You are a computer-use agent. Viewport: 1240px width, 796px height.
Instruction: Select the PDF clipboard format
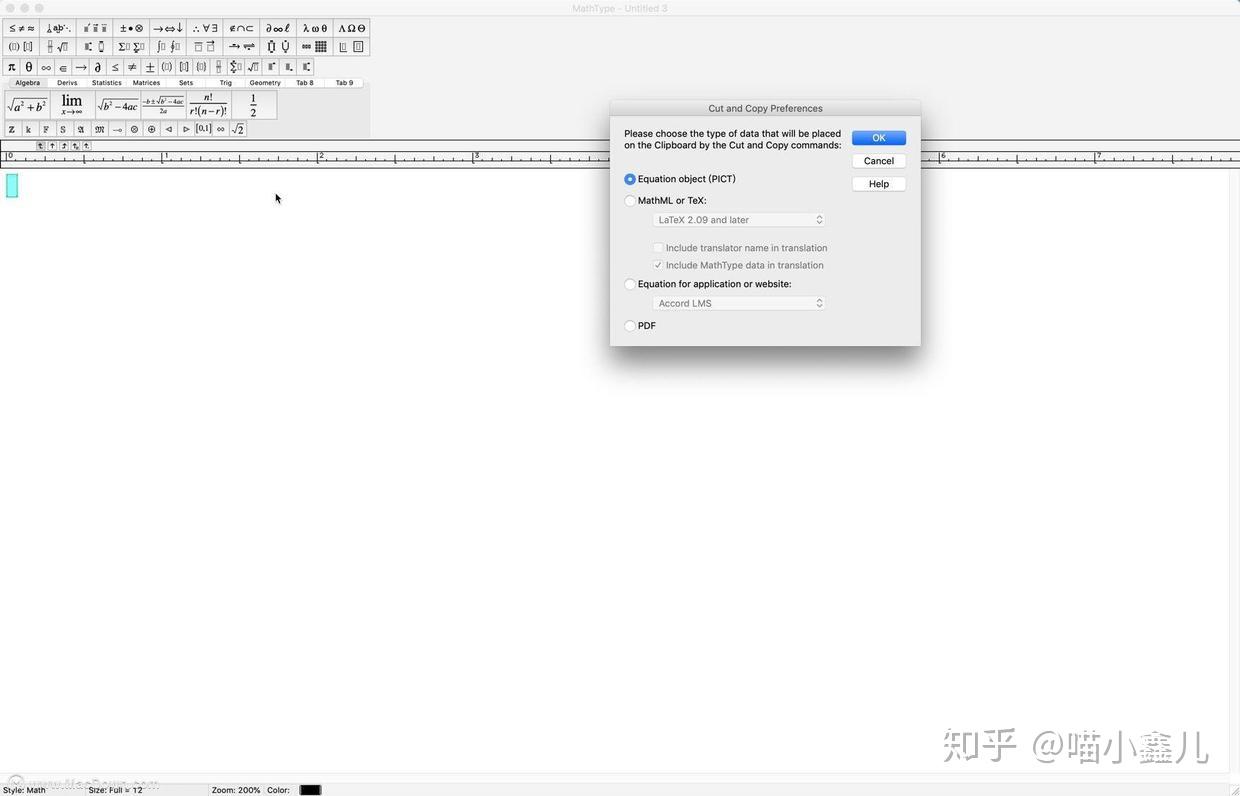630,325
